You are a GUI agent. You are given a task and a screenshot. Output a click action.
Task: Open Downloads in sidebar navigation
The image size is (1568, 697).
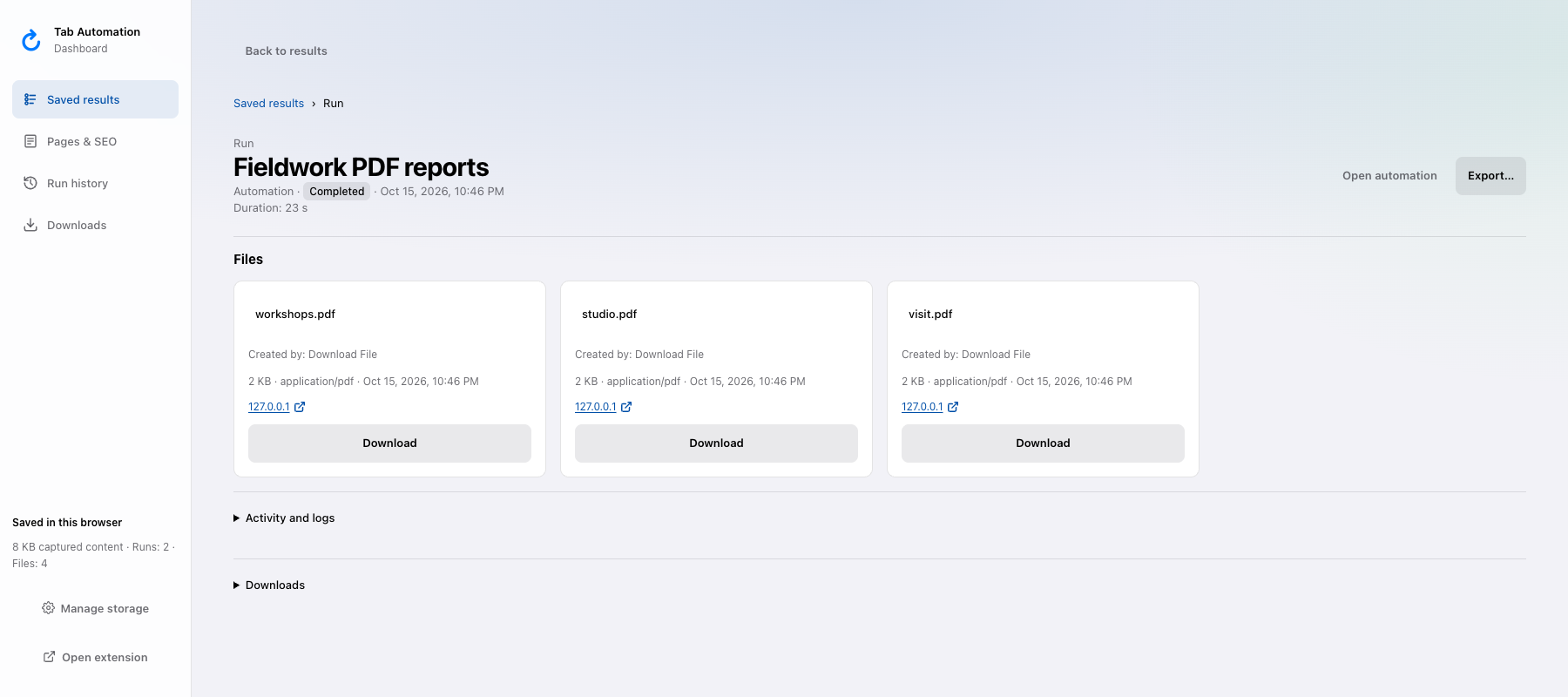click(x=95, y=225)
